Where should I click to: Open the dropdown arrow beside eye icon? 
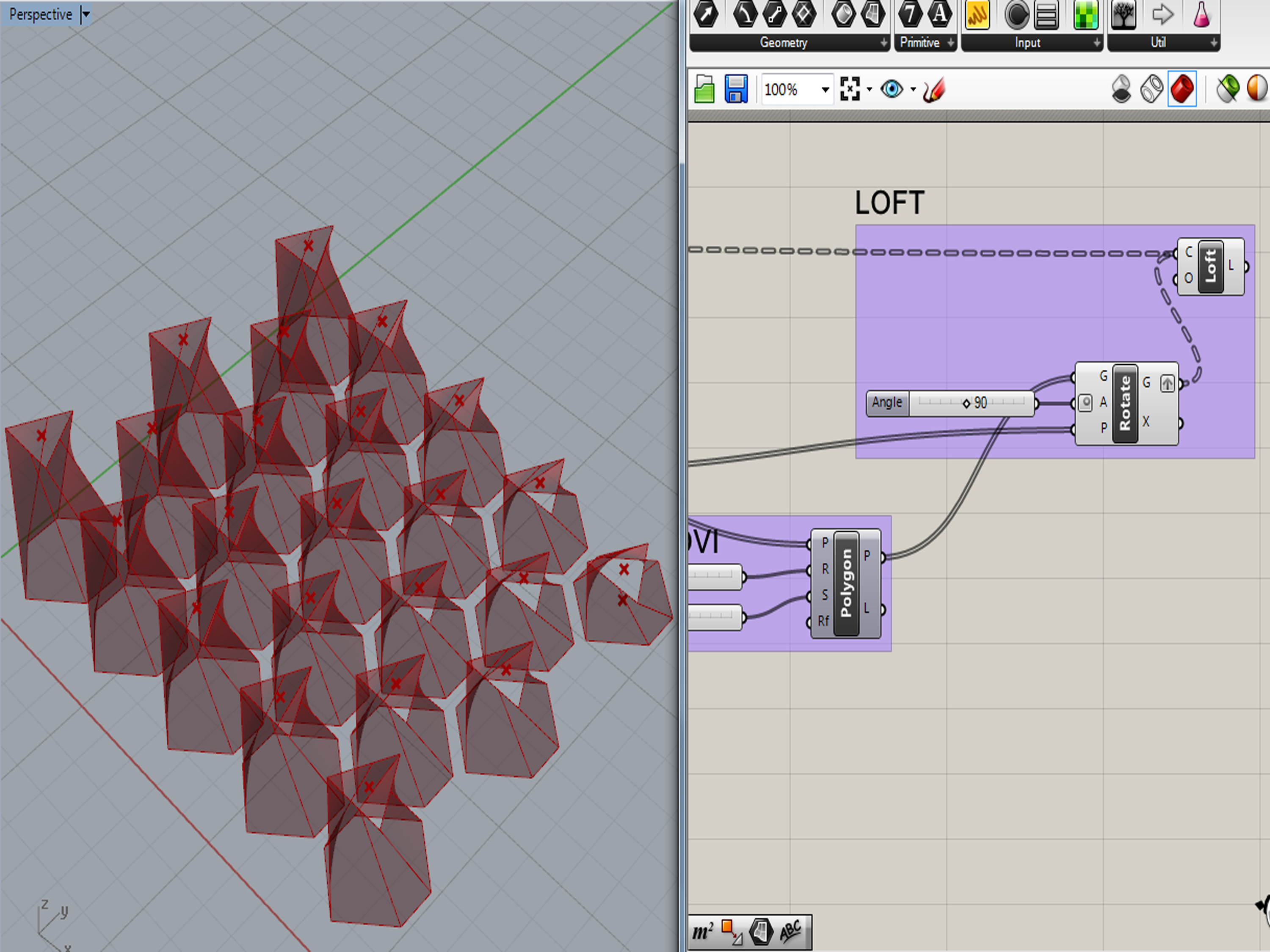913,90
